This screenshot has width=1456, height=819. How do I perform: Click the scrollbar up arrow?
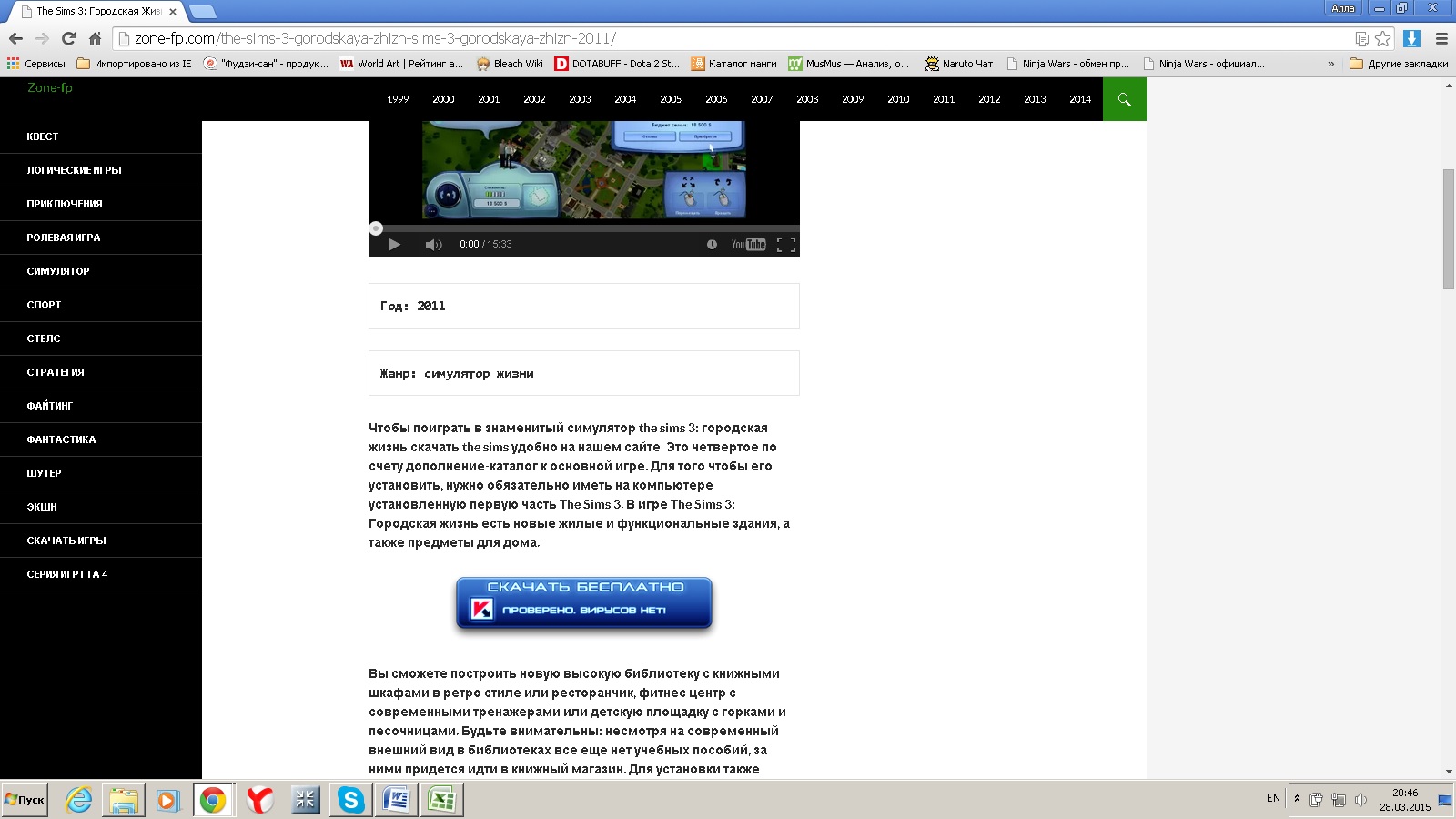pos(1449,85)
